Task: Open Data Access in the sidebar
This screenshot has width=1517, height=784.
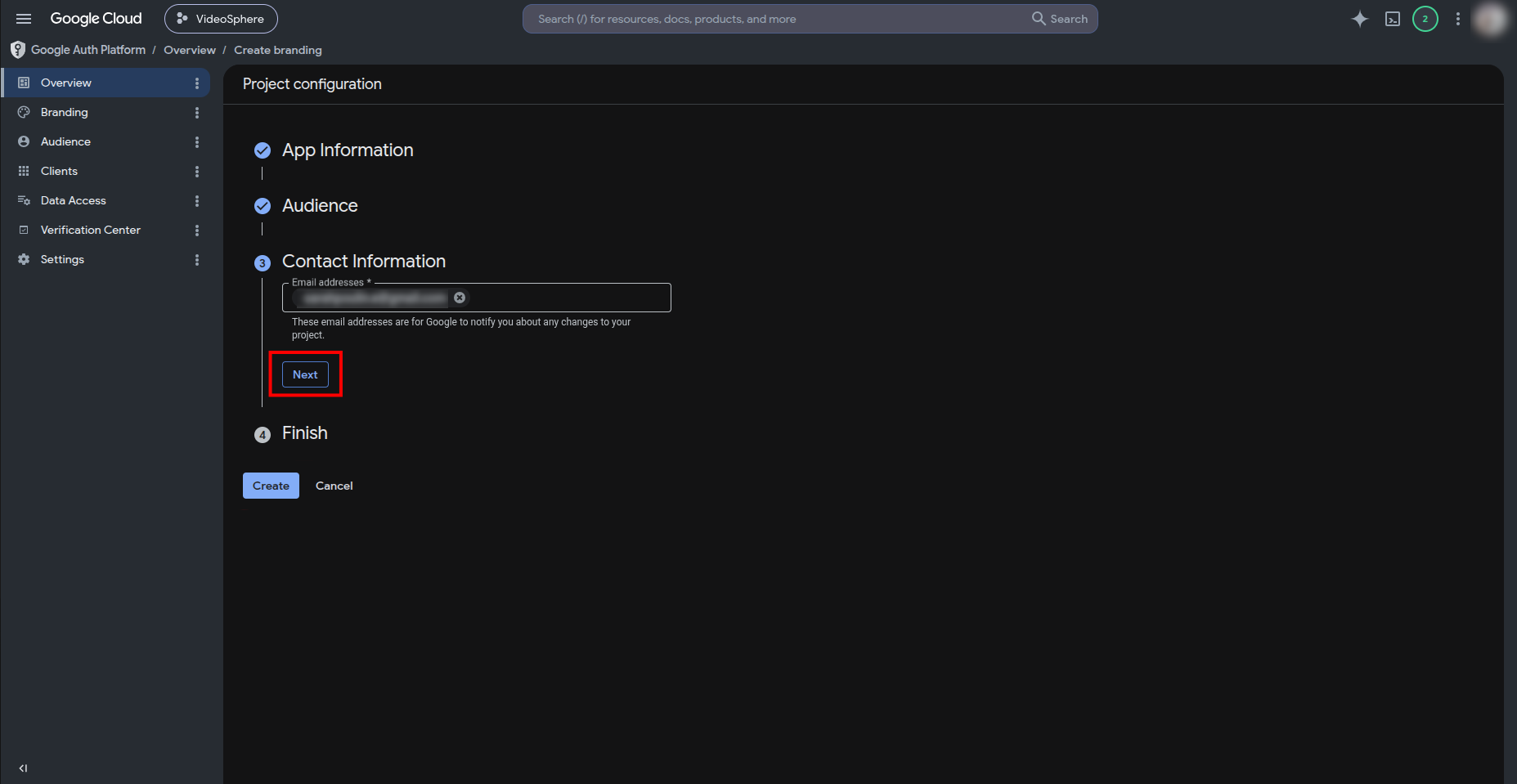Action: (74, 200)
